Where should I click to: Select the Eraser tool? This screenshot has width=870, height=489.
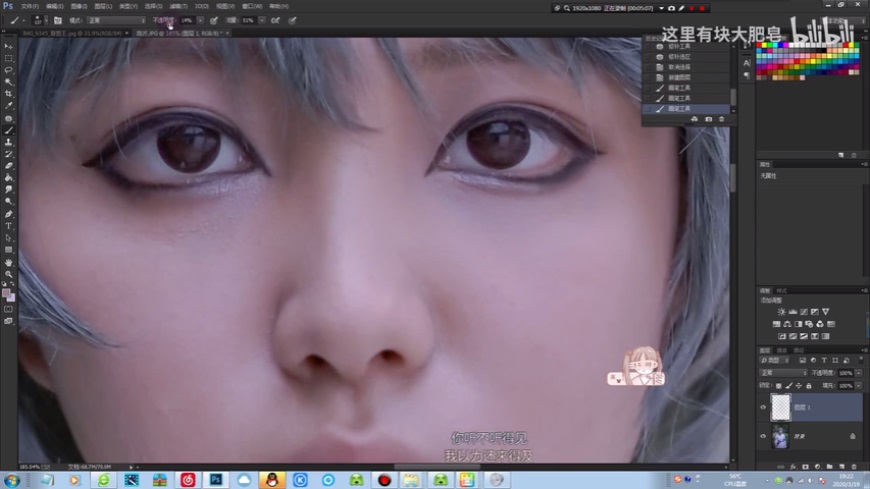(x=9, y=166)
